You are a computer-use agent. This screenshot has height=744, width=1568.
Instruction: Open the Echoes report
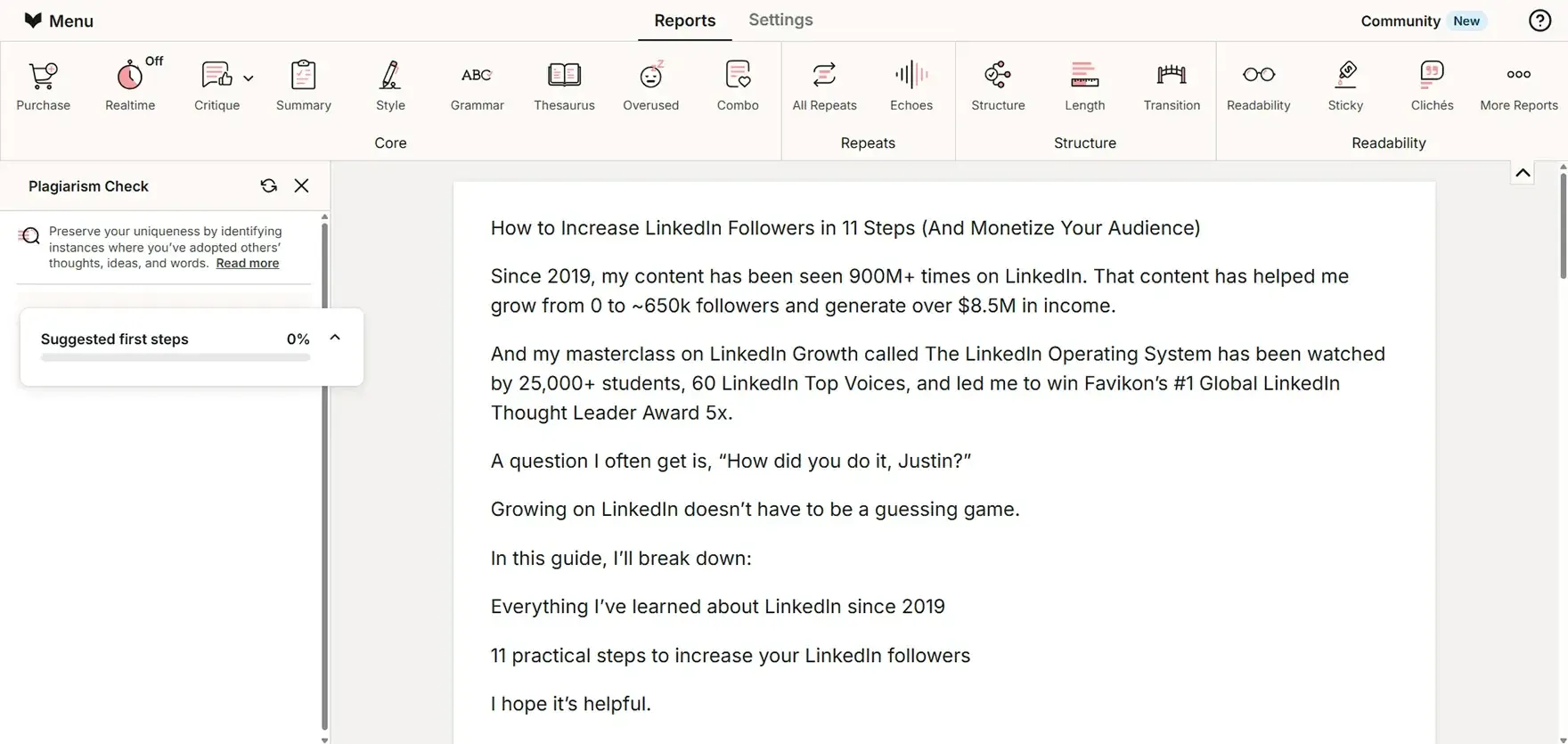[x=911, y=86]
